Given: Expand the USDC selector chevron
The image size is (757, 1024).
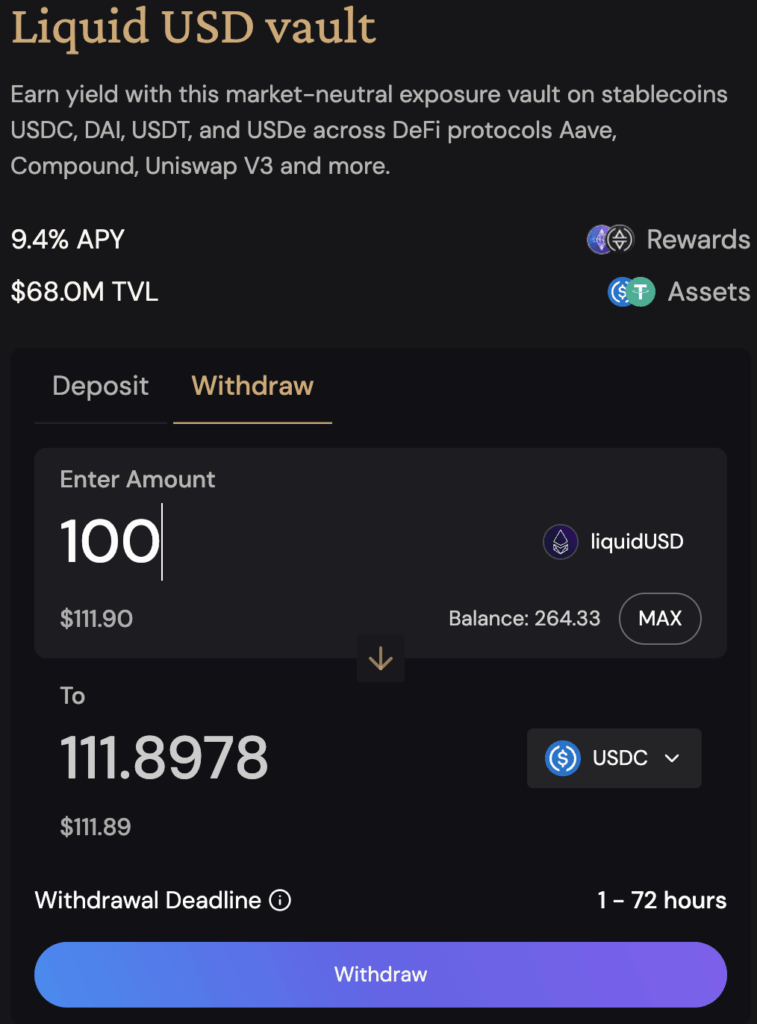Looking at the screenshot, I should point(672,758).
